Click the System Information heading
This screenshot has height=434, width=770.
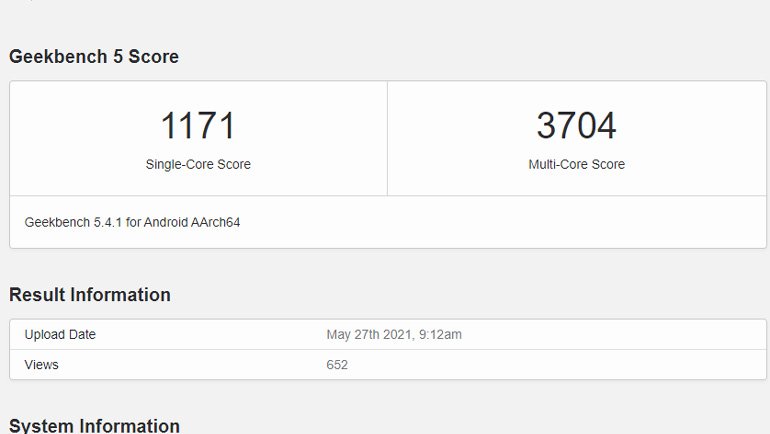(94, 426)
